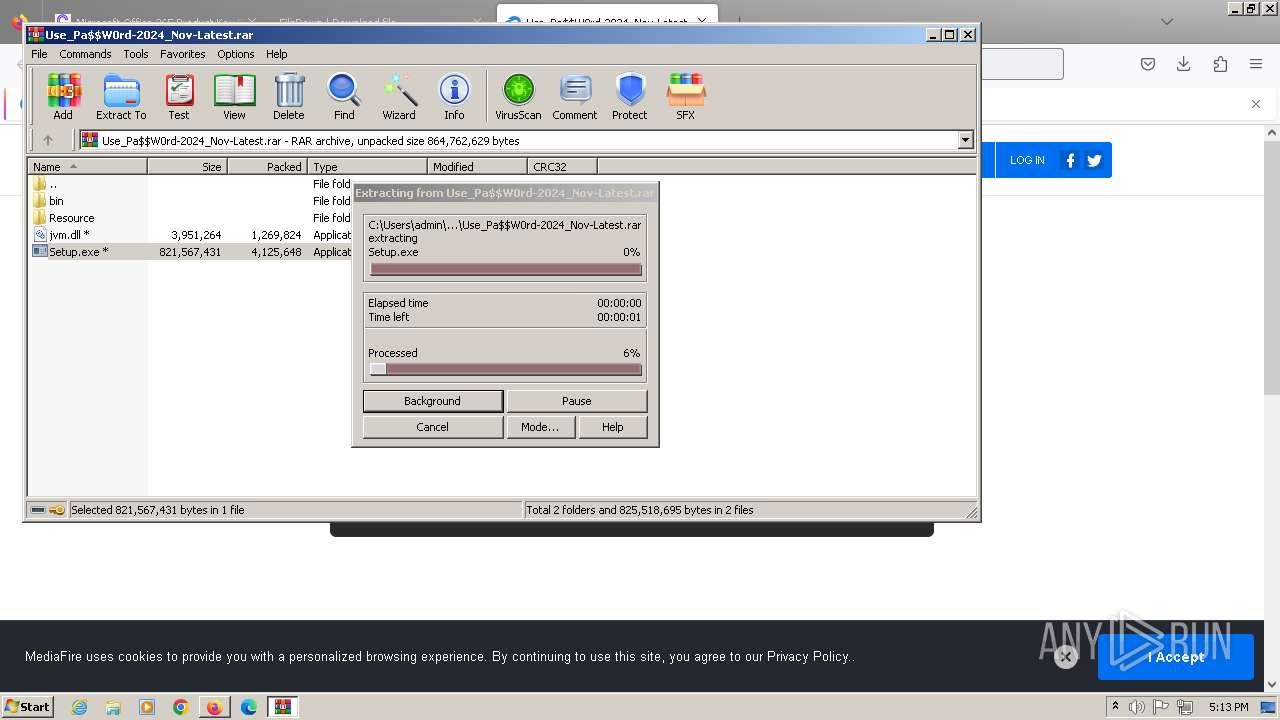This screenshot has height=720, width=1280.
Task: Click the Extract To toolbar icon
Action: (x=121, y=97)
